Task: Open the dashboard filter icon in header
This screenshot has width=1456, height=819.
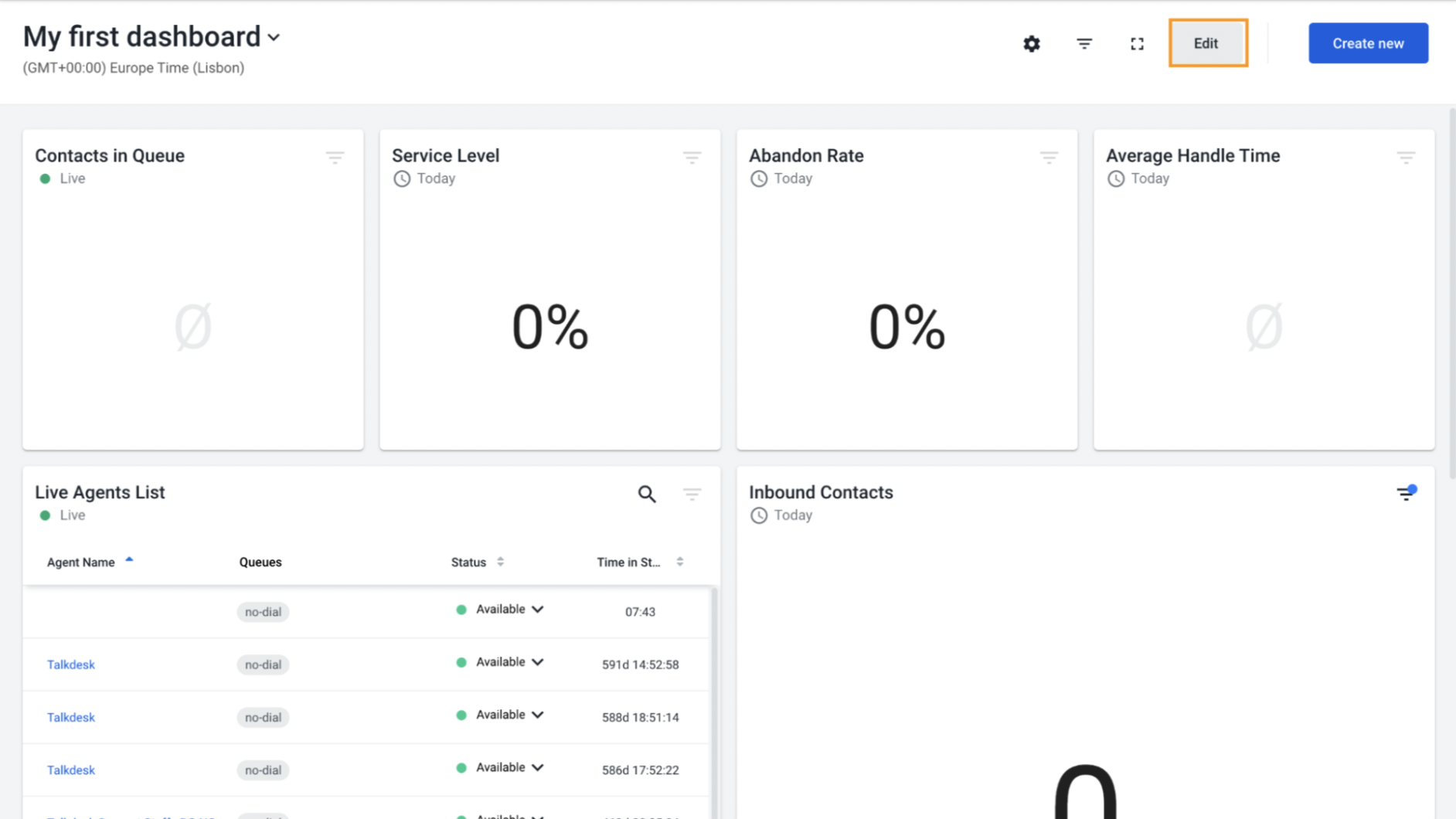Action: click(1084, 44)
